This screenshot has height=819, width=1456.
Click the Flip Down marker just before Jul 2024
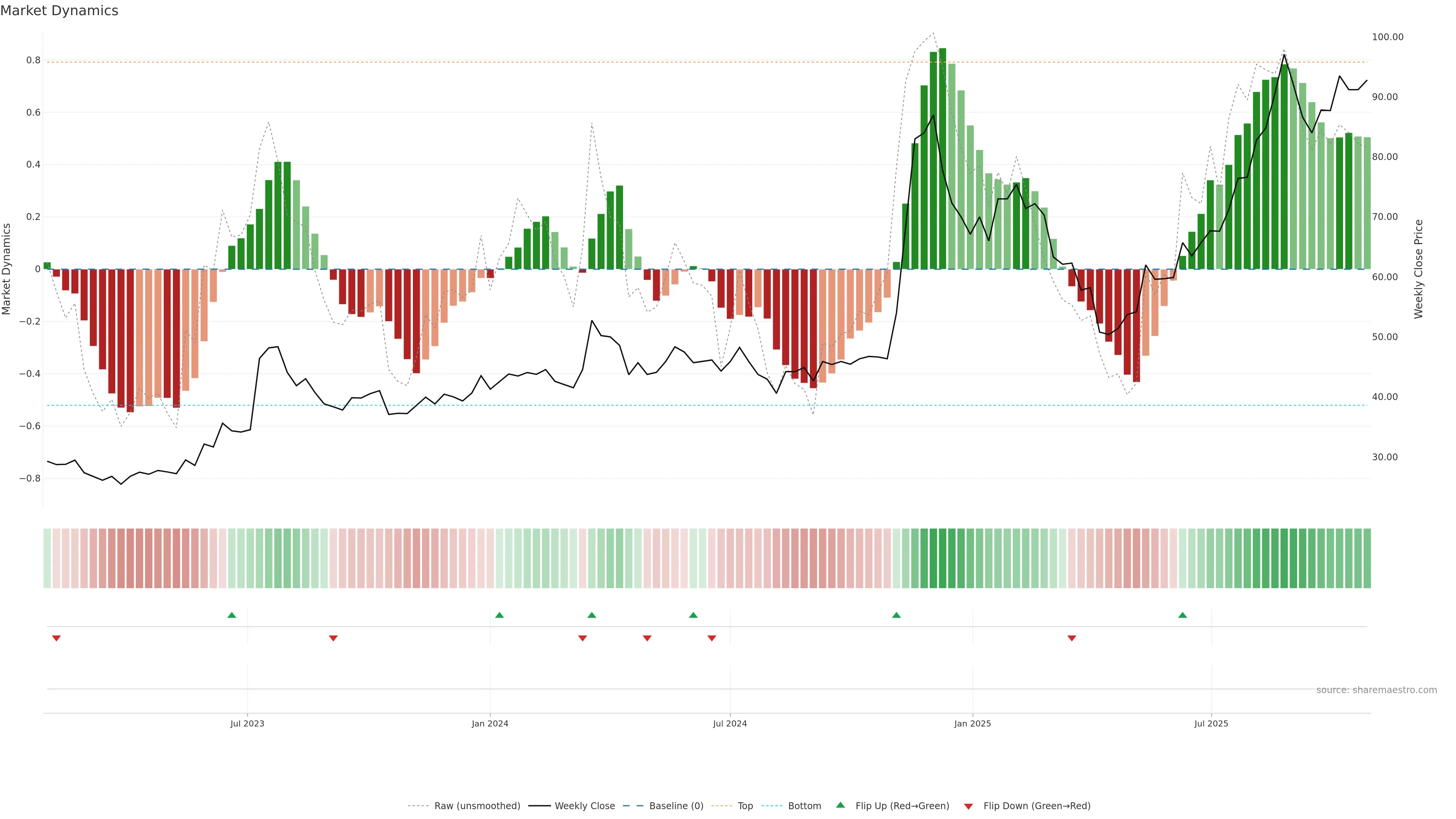click(712, 638)
